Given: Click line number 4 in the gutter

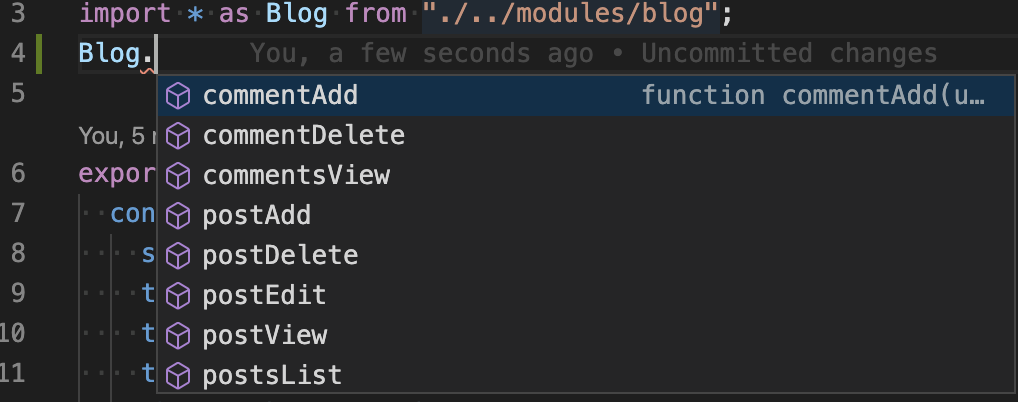Looking at the screenshot, I should coord(18,53).
